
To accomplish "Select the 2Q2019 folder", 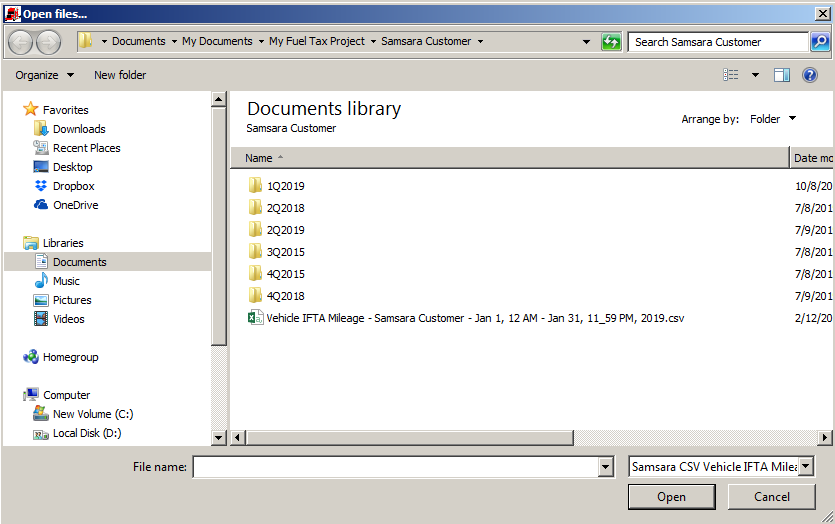I will (x=285, y=230).
